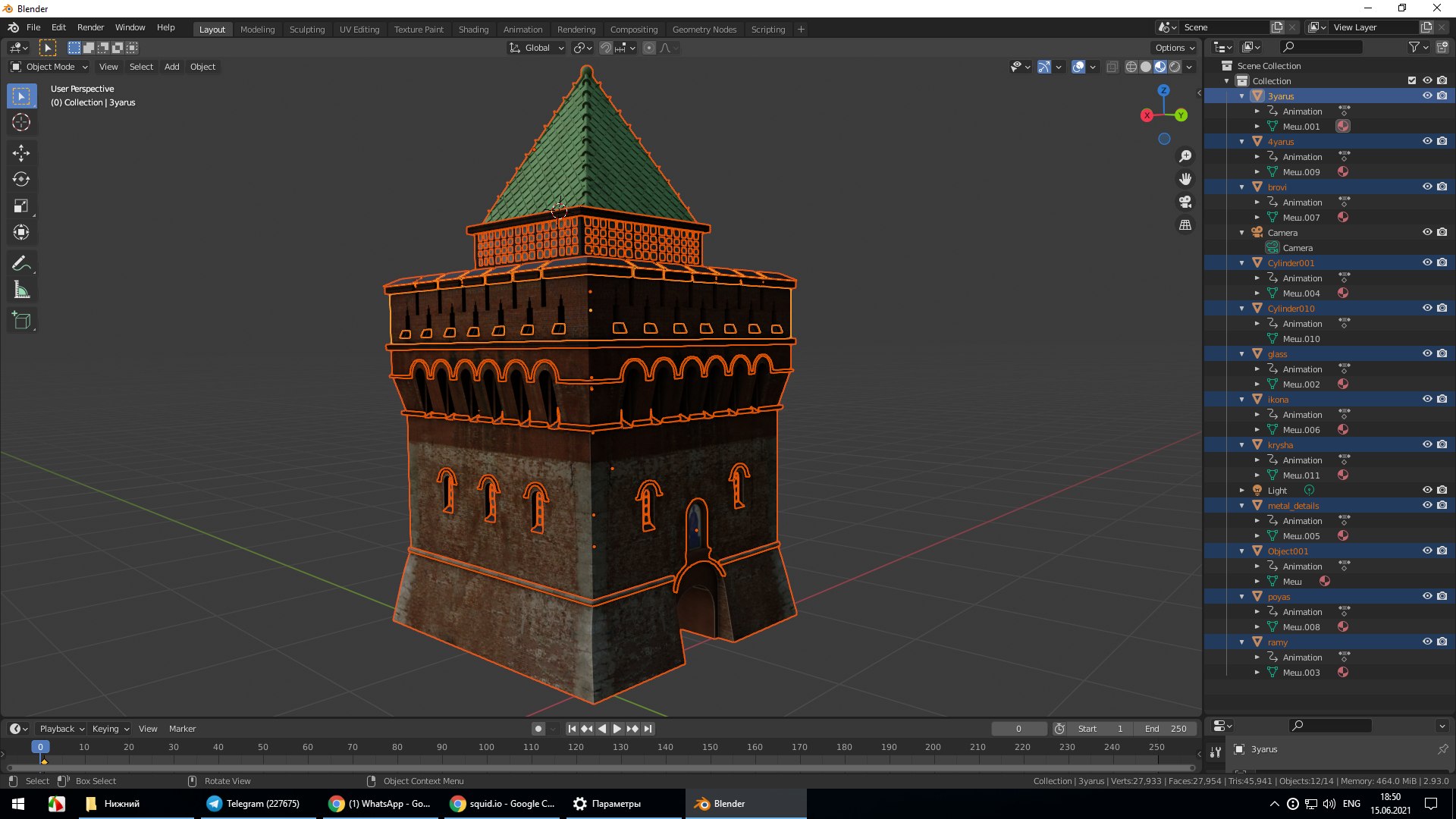The image size is (1456, 819).
Task: Select wireframe viewport shading mode
Action: (1131, 67)
